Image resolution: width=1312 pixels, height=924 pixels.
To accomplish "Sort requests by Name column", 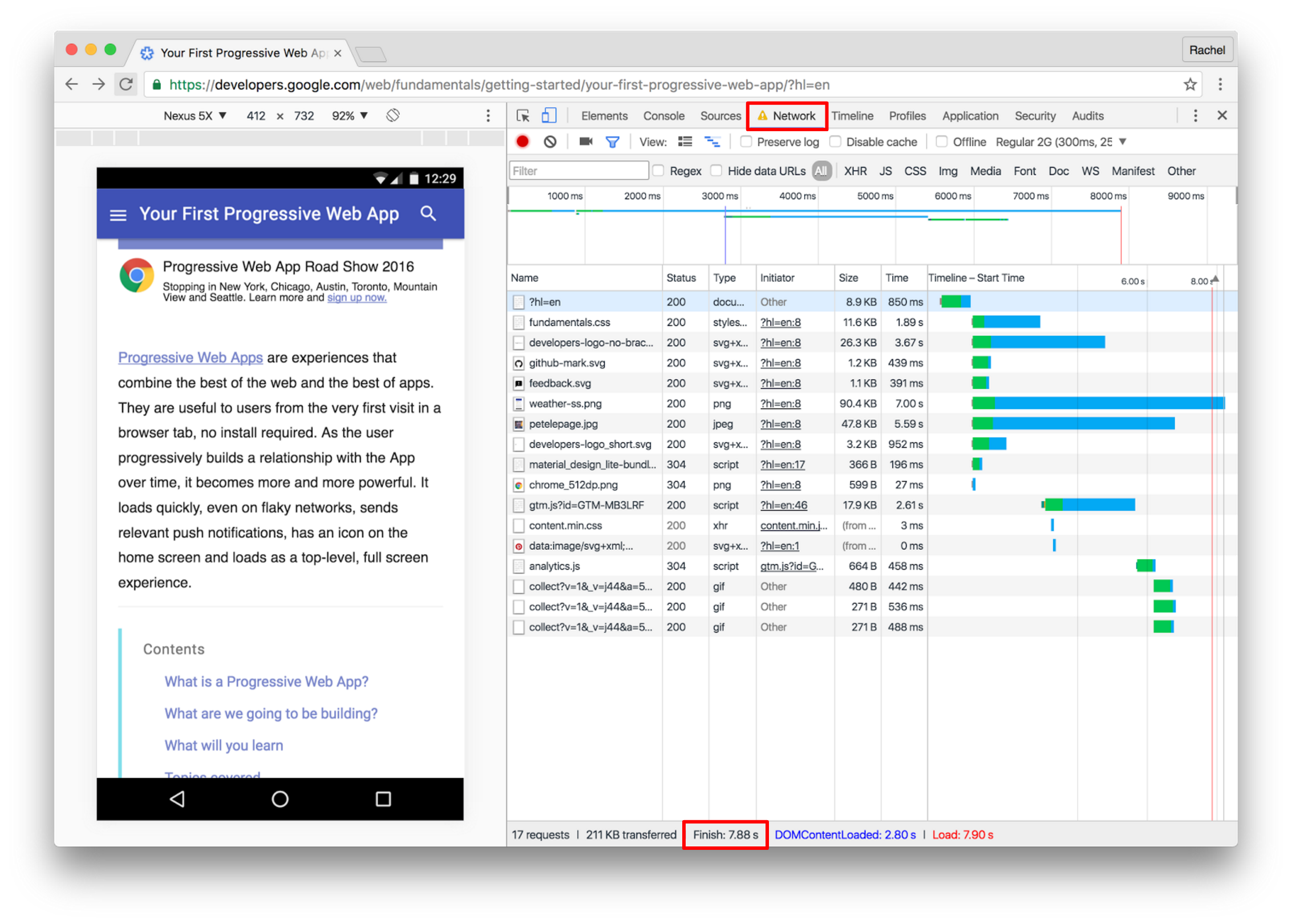I will pyautogui.click(x=584, y=278).
